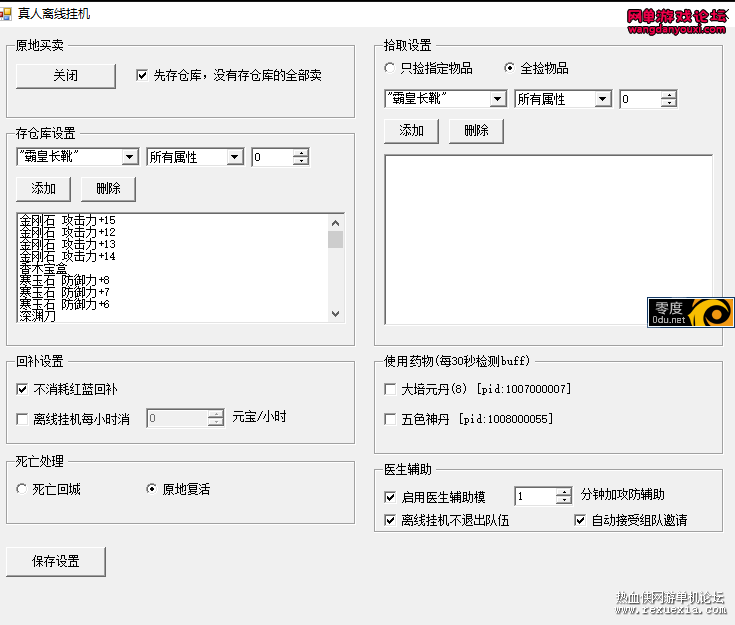The image size is (735, 625).
Task: Select 只捡指定物品 radio button
Action: click(390, 68)
